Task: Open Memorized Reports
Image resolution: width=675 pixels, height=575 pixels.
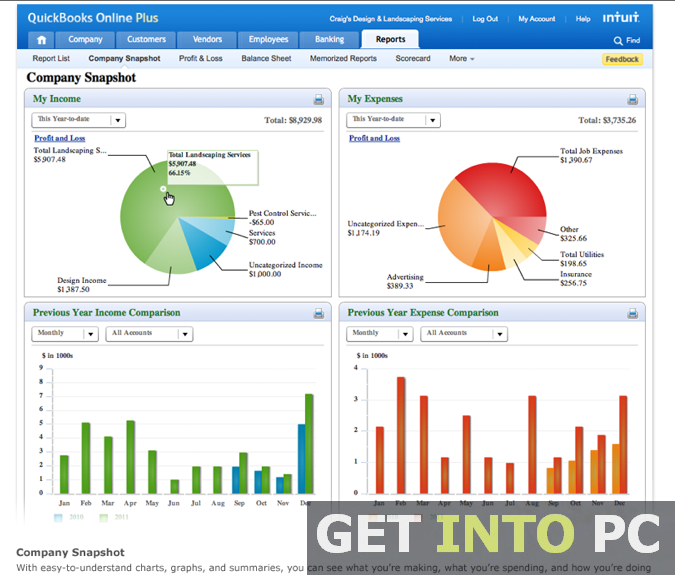Action: [343, 59]
